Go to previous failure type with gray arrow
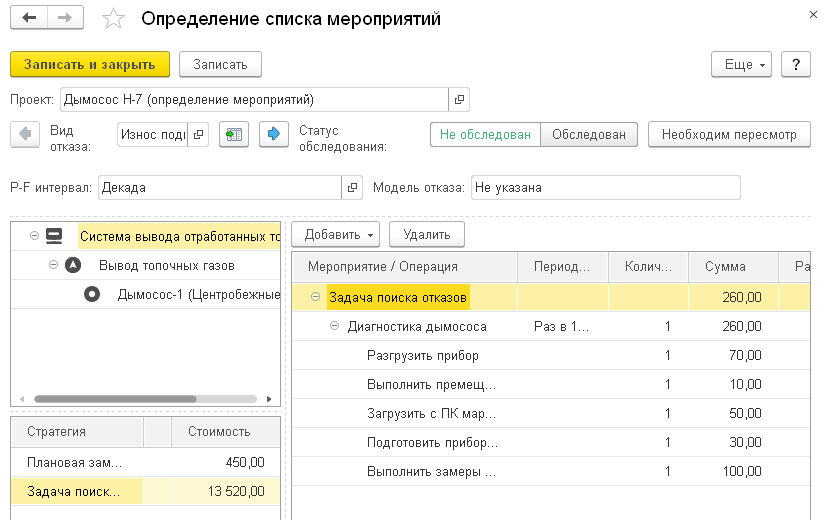 (x=25, y=134)
